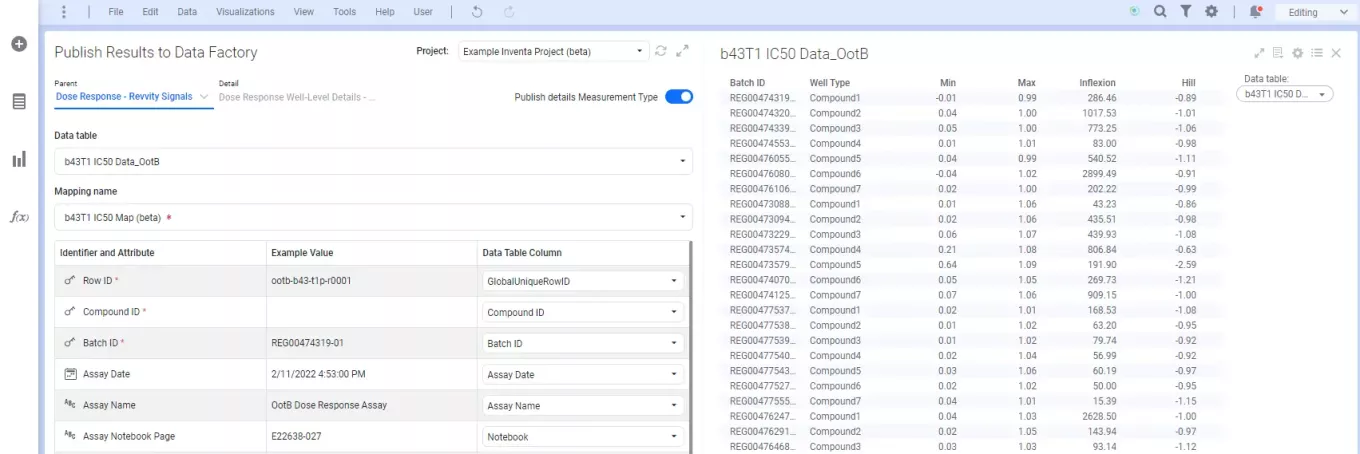
Task: Click the notifications bell icon
Action: click(x=1255, y=12)
